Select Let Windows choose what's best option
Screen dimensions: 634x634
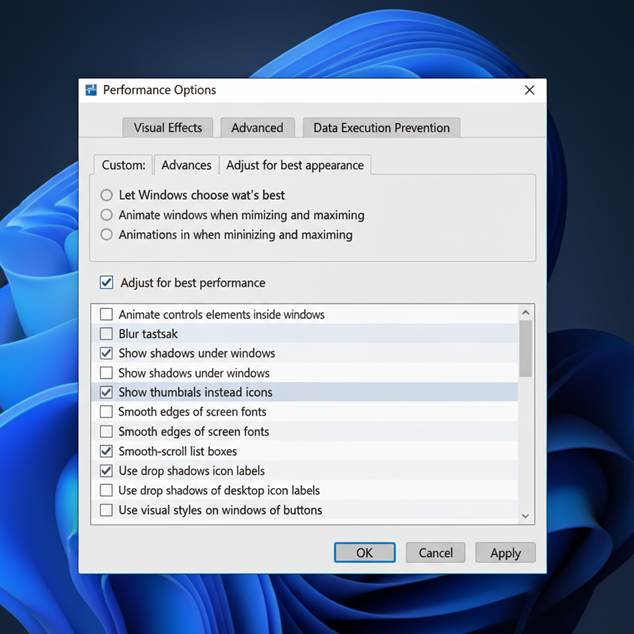[107, 195]
